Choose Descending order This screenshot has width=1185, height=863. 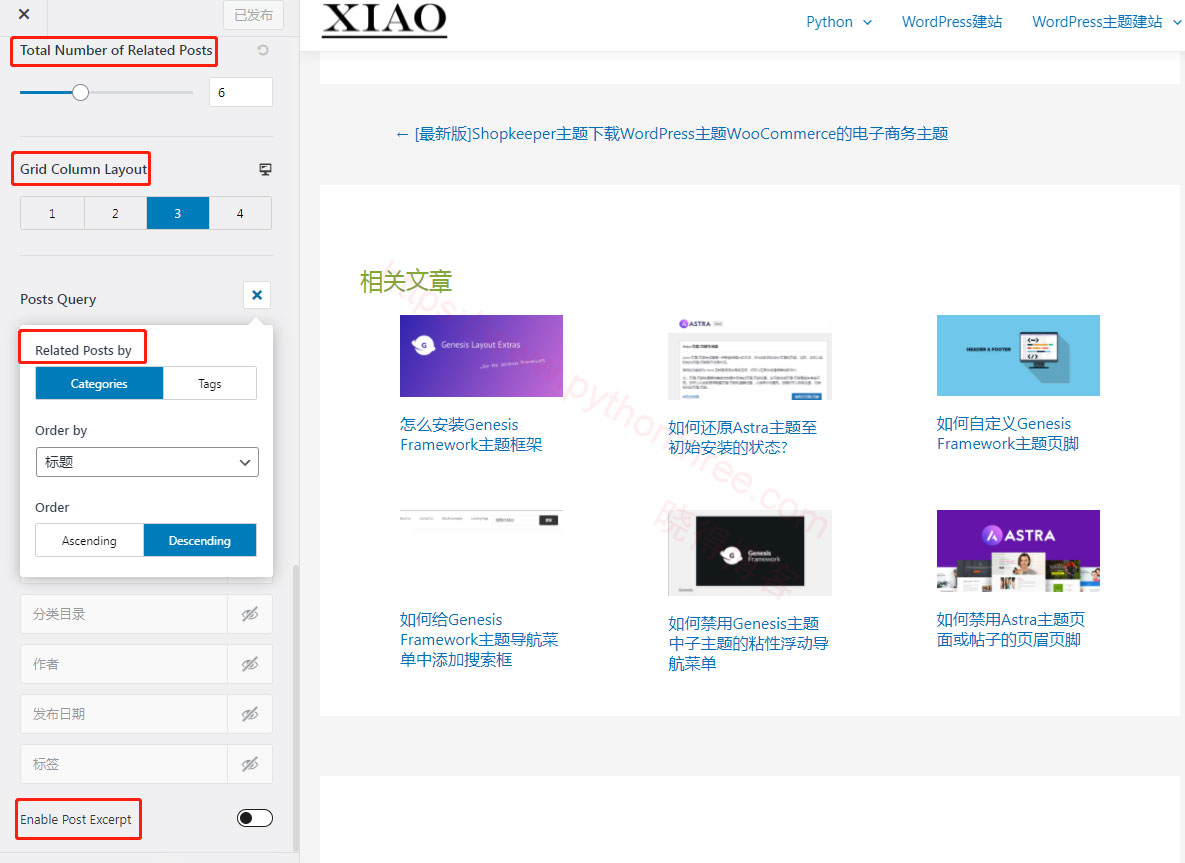200,540
